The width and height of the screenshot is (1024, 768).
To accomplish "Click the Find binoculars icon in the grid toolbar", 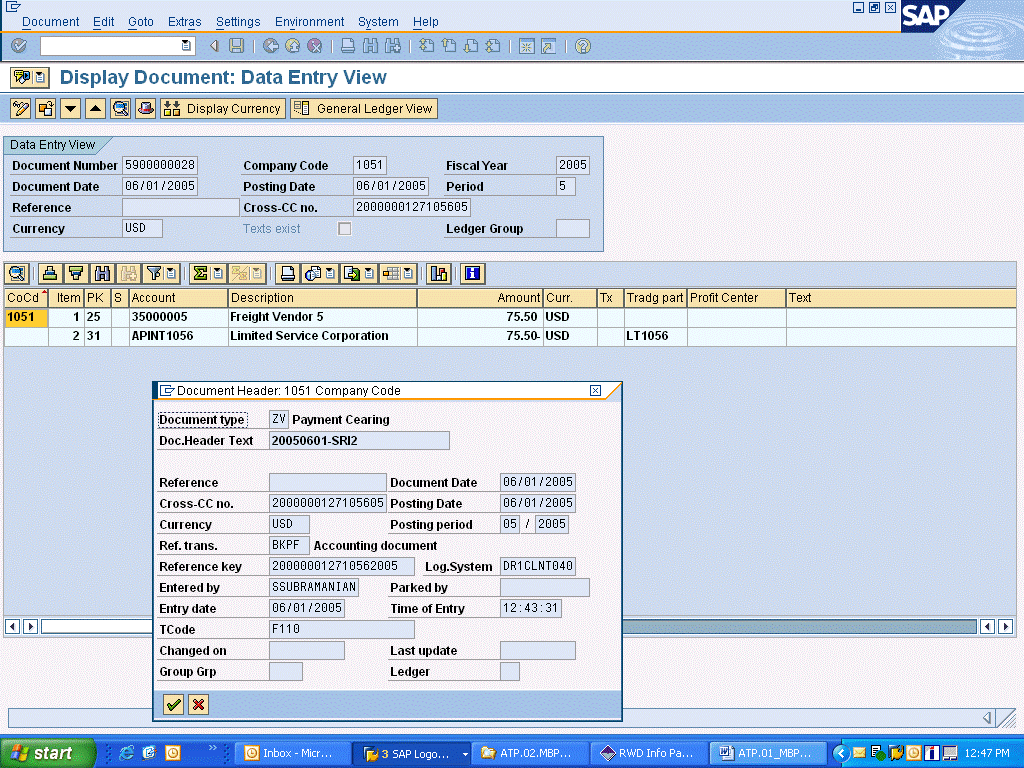I will (102, 274).
